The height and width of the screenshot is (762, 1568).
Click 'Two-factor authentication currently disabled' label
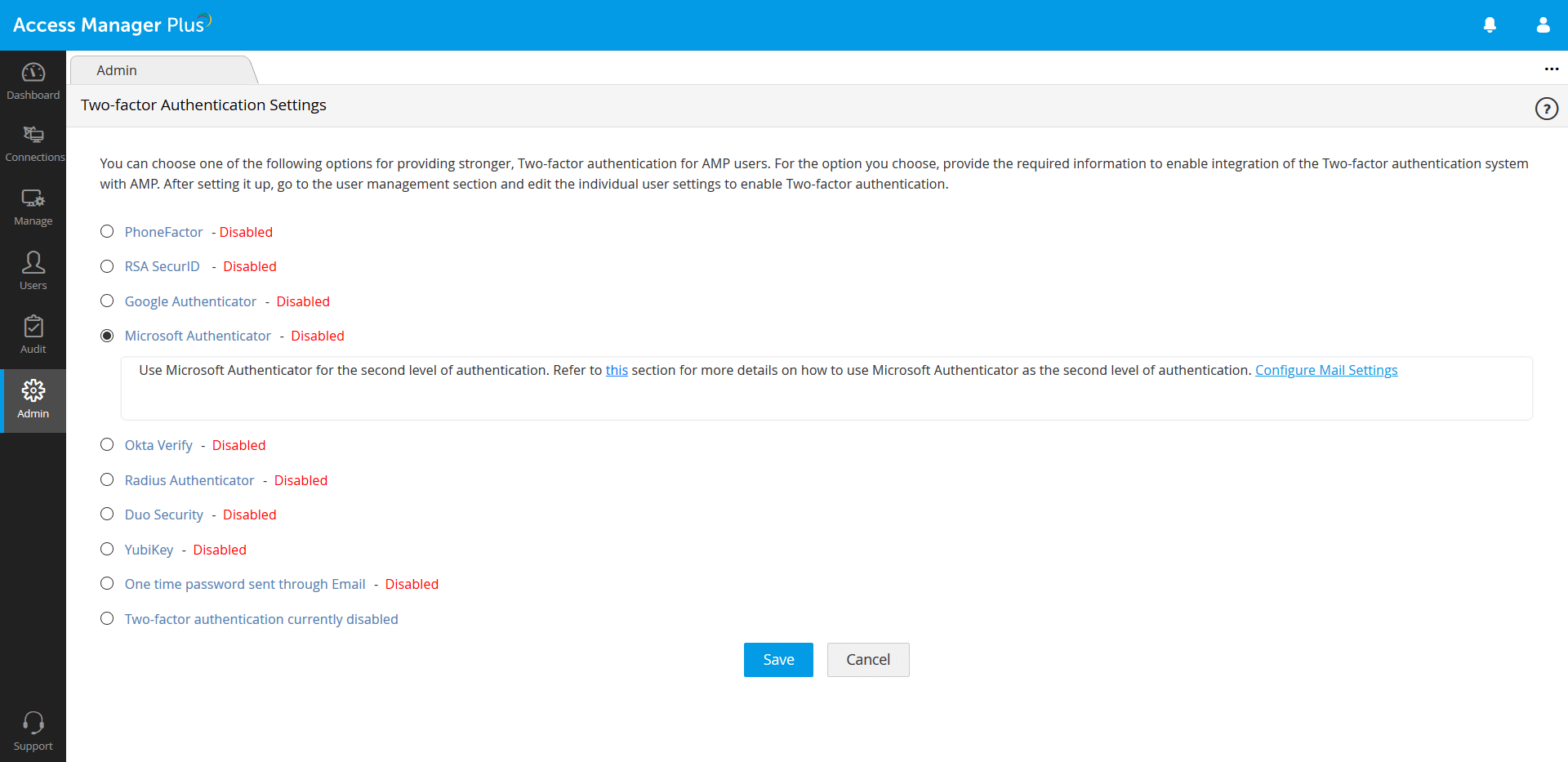click(261, 619)
